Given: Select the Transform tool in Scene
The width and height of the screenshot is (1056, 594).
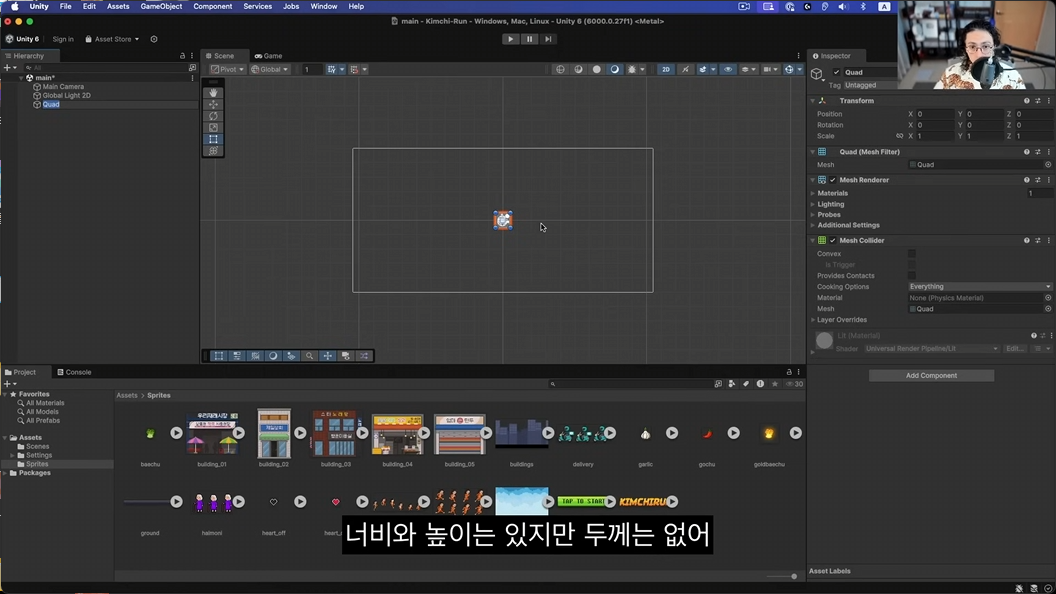Looking at the screenshot, I should click(213, 151).
